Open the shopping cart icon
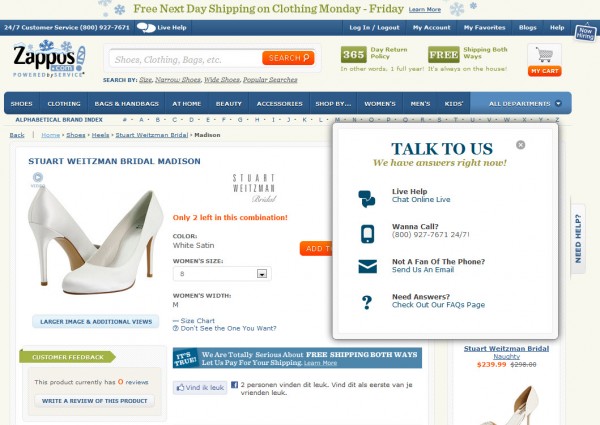Viewport: 600px width, 425px height. pos(544,55)
